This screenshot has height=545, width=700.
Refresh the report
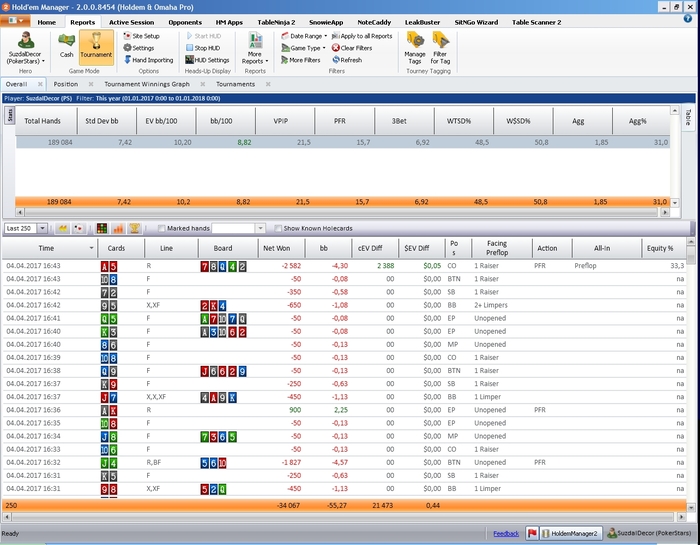347,60
